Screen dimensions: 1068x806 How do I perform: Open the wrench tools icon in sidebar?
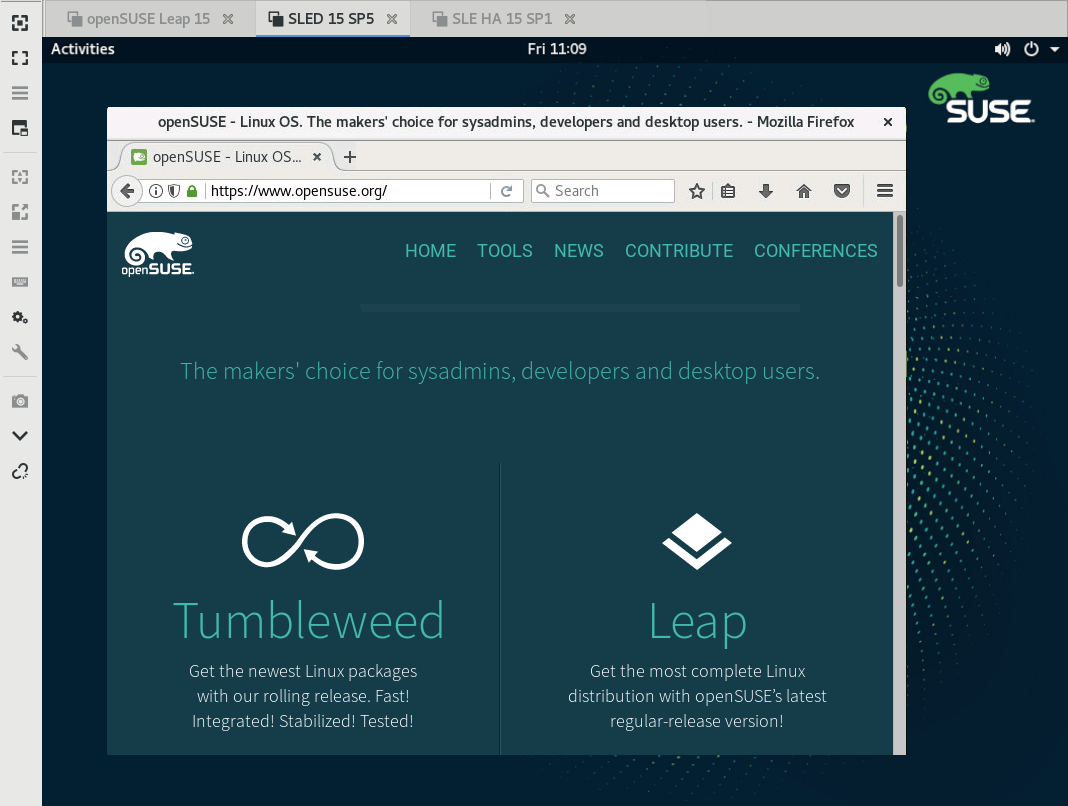(20, 352)
